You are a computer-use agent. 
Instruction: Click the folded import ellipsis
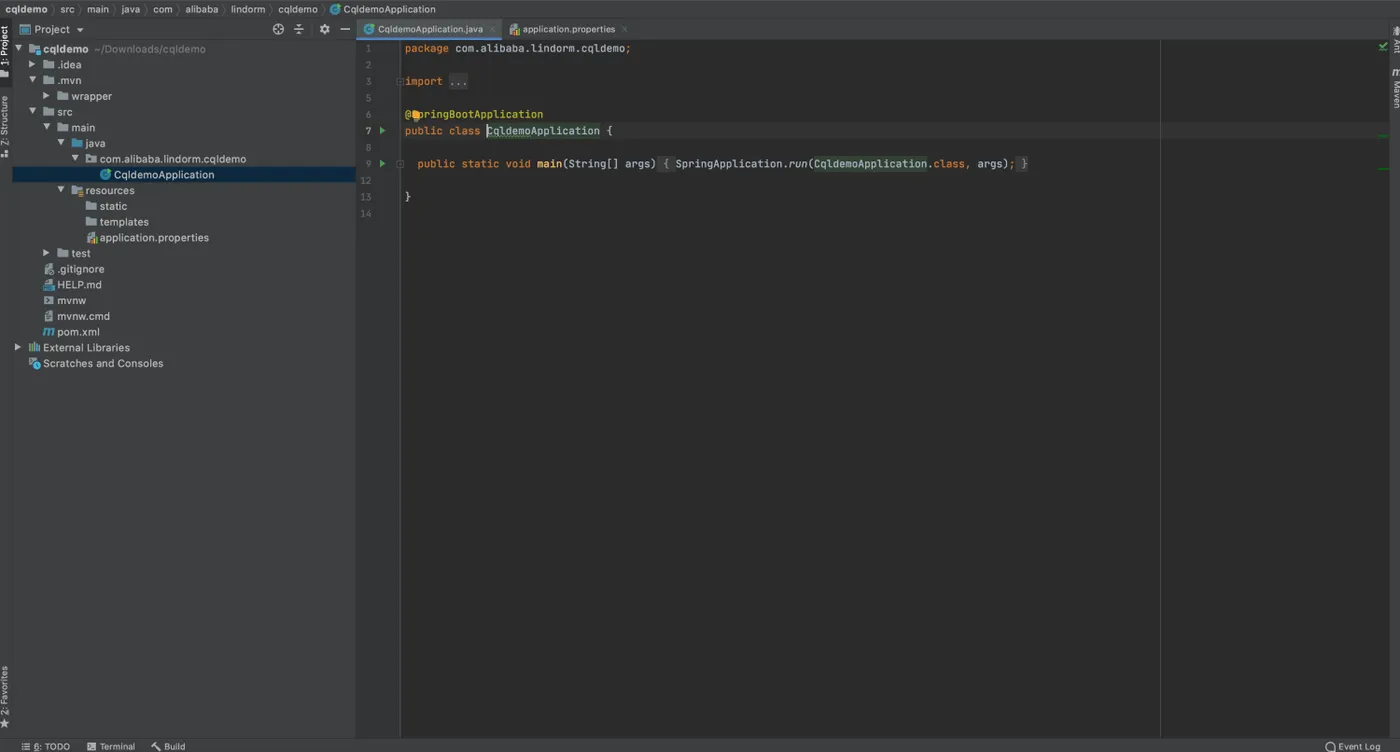(x=458, y=82)
